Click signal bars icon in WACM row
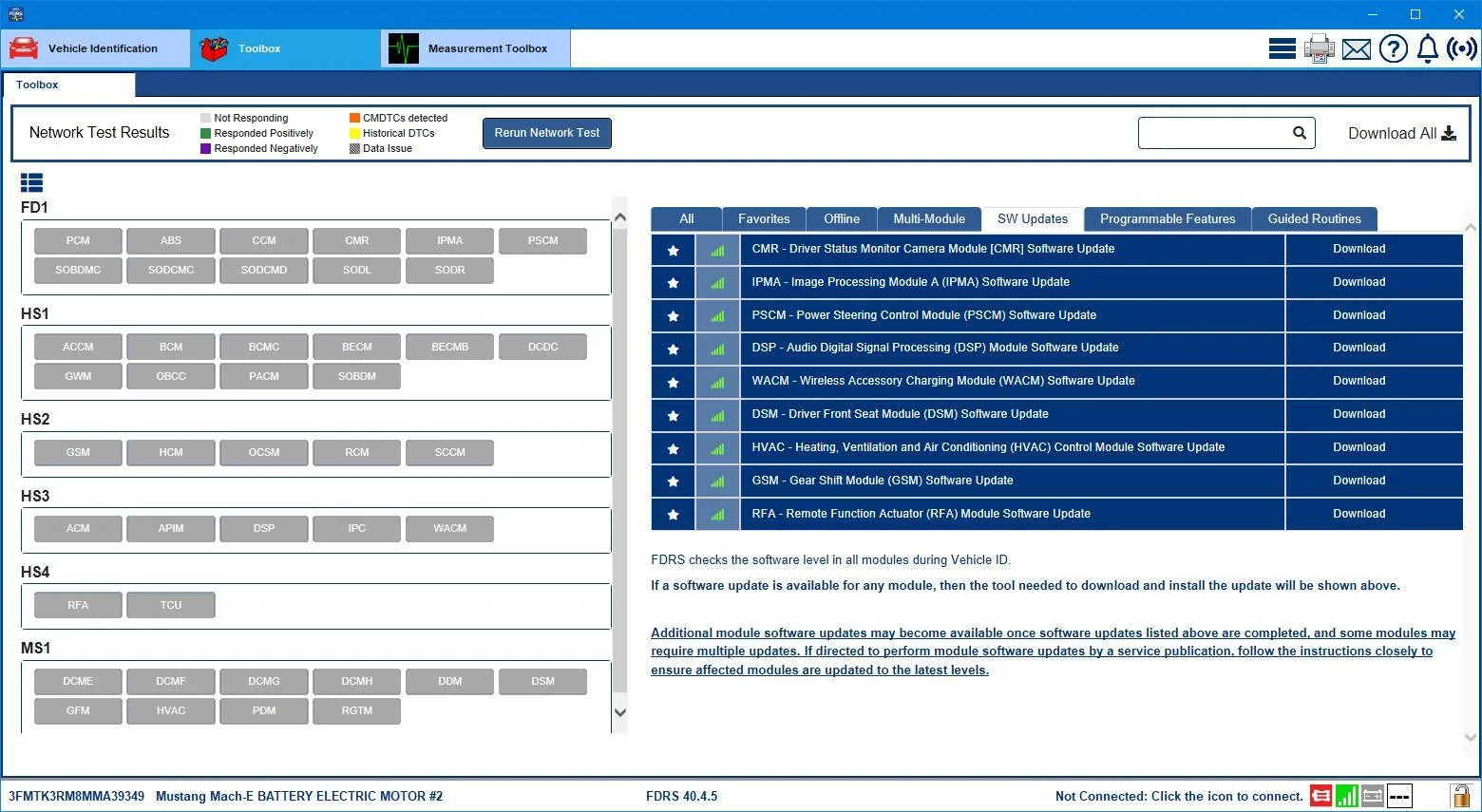 pos(717,382)
